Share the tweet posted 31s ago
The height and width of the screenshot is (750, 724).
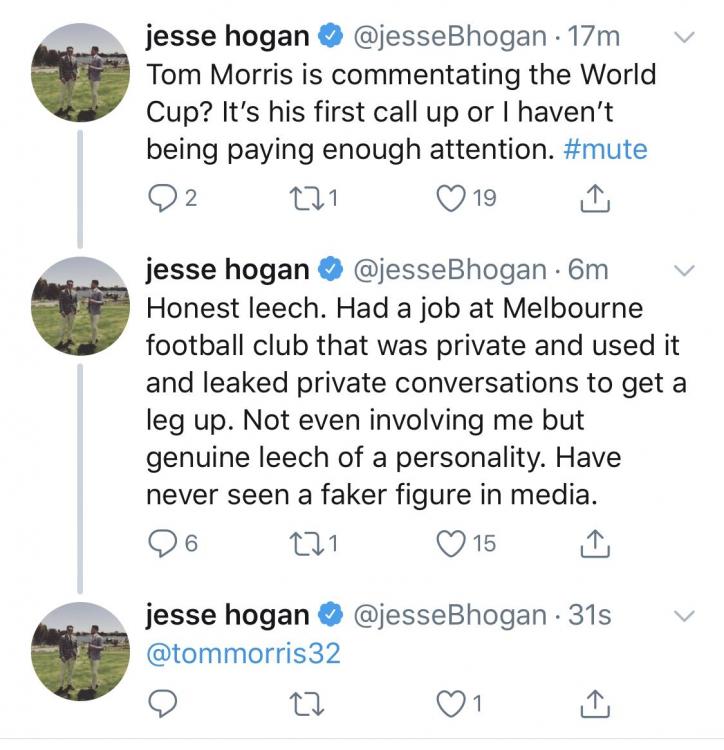tap(596, 704)
